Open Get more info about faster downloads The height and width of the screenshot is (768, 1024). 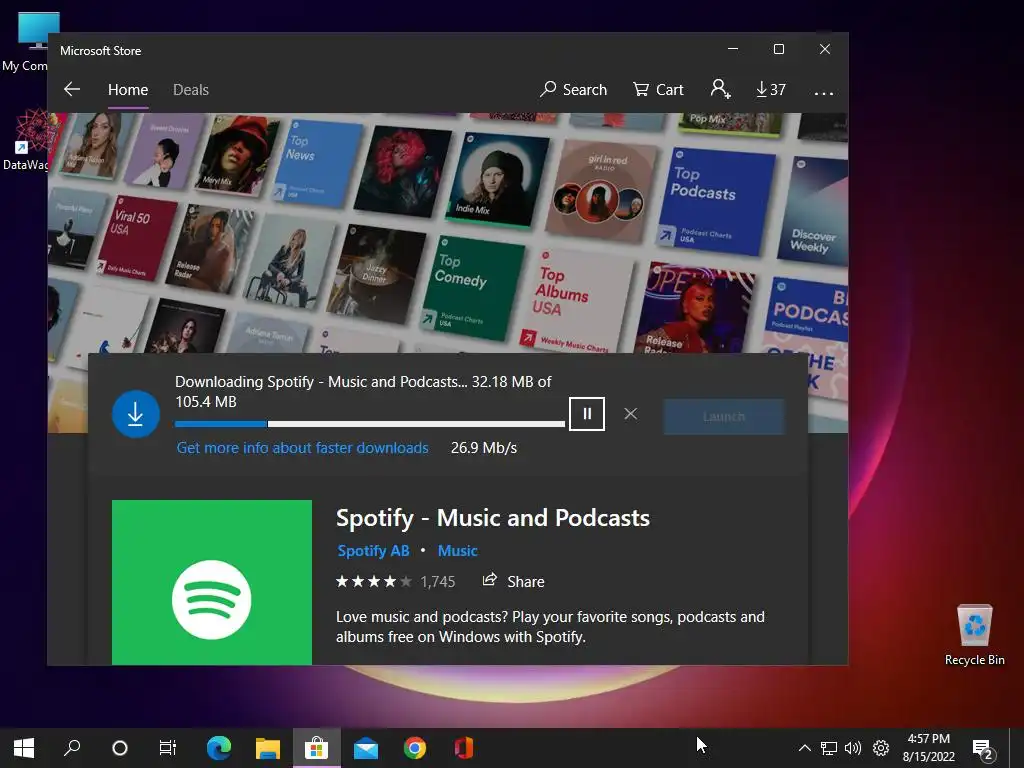pyautogui.click(x=302, y=448)
